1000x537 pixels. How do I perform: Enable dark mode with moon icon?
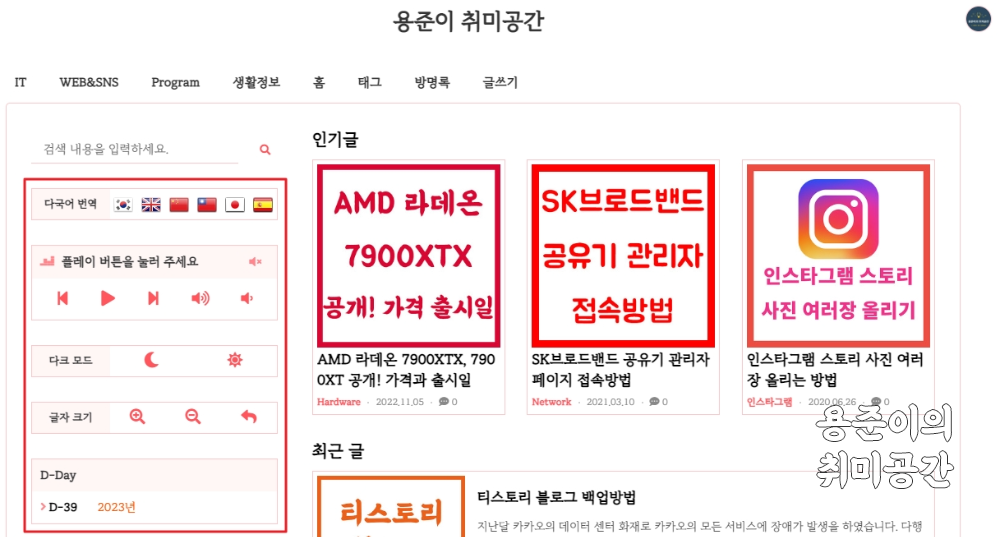coord(152,360)
